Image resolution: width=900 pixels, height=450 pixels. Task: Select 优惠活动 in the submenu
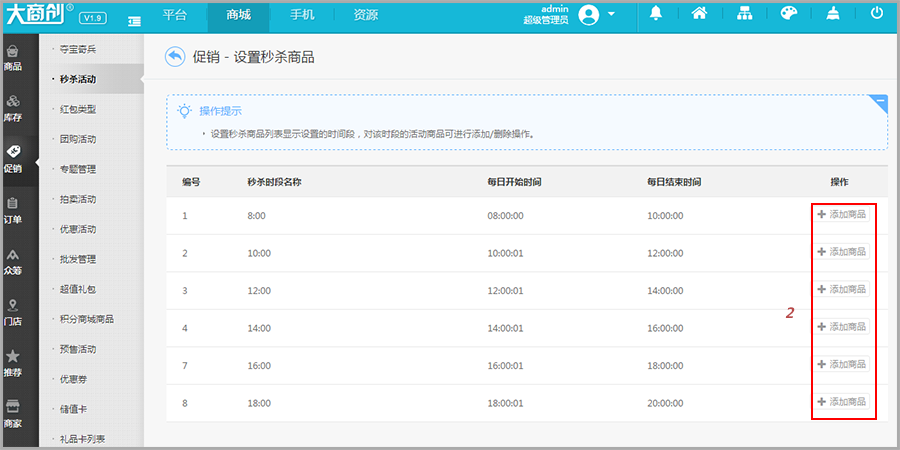[78, 229]
